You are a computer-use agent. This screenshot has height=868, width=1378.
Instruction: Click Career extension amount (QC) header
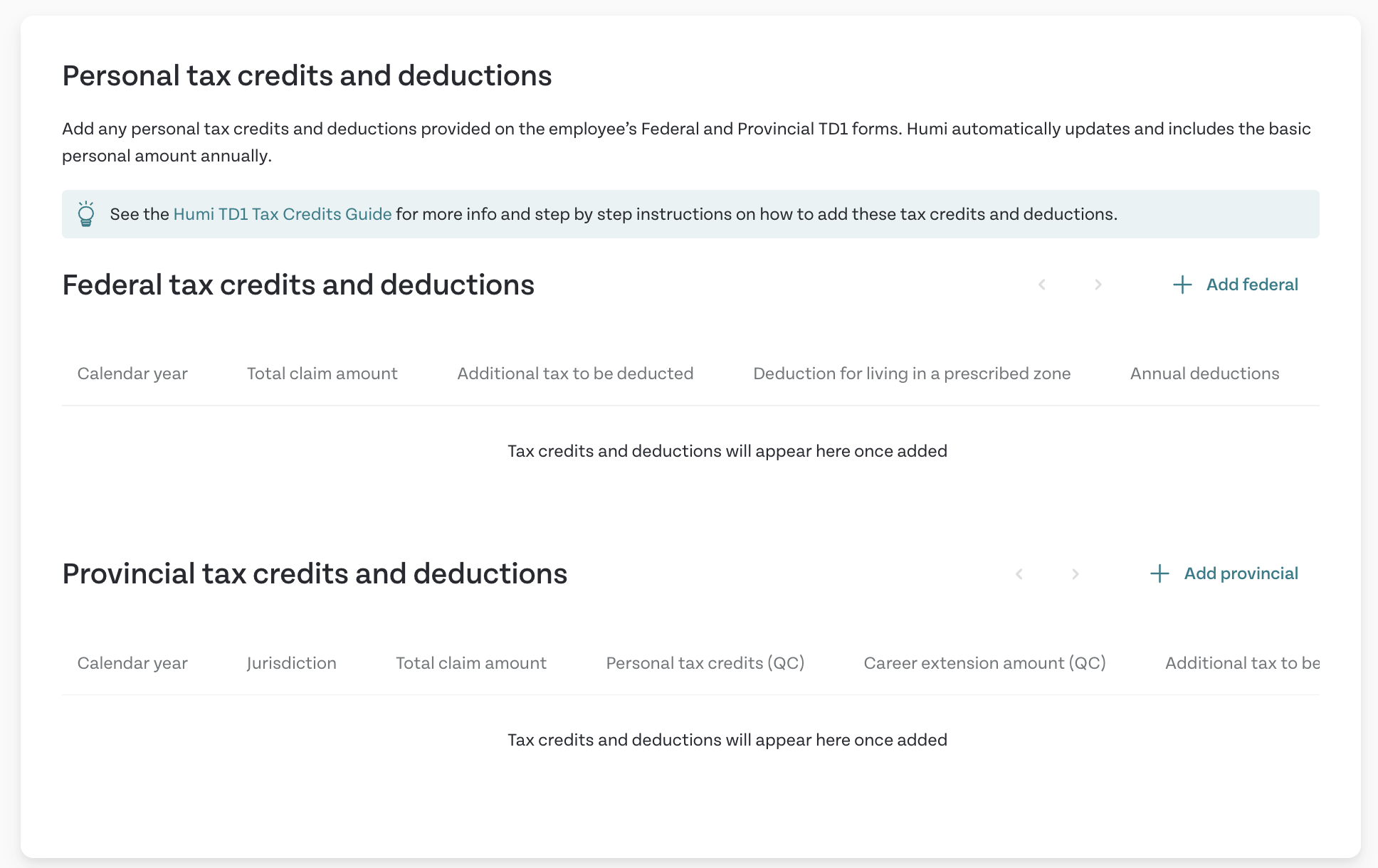[x=985, y=663]
